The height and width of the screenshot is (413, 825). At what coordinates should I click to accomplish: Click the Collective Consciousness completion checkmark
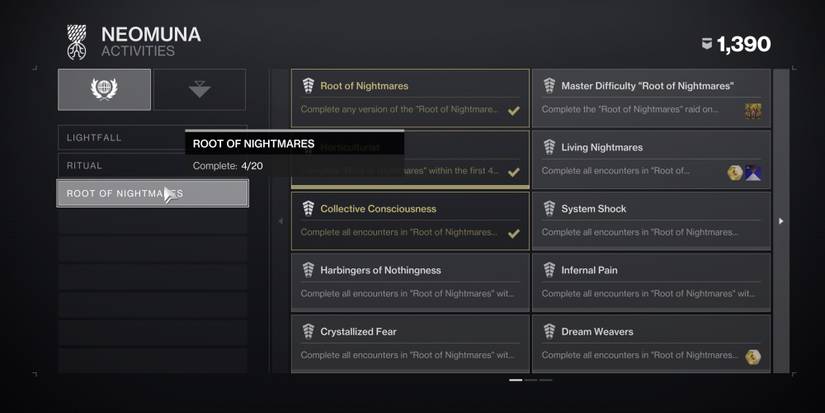coord(514,234)
